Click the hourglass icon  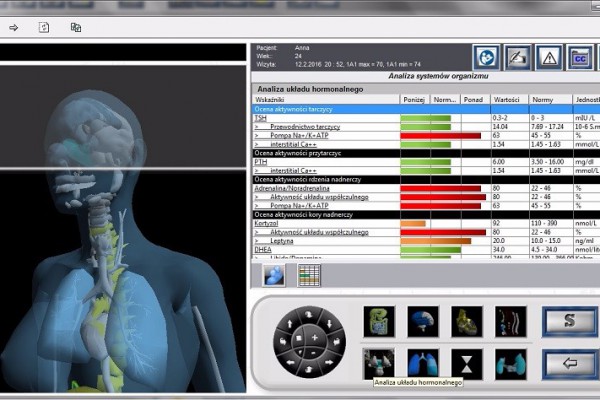click(466, 361)
